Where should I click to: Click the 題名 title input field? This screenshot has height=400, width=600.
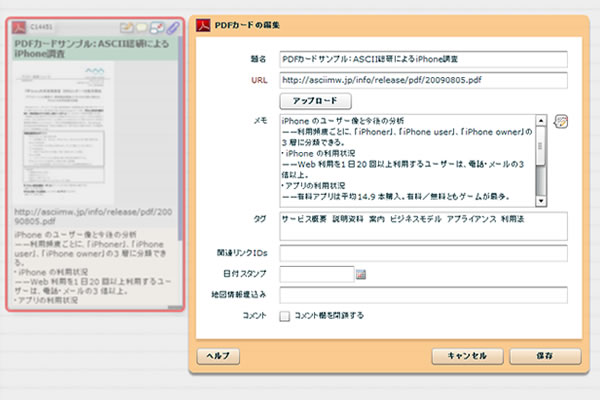click(423, 59)
